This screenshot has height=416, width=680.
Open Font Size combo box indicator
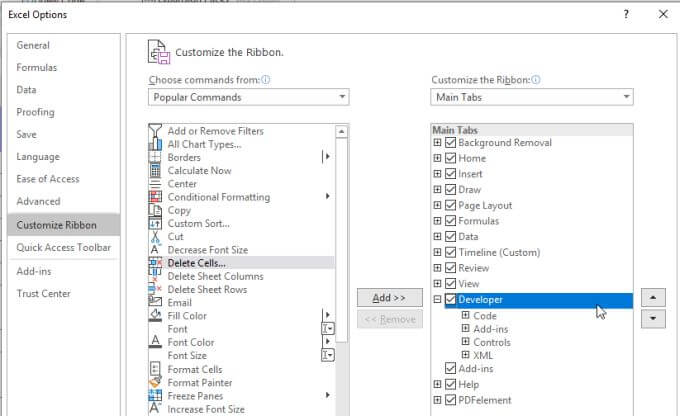328,355
